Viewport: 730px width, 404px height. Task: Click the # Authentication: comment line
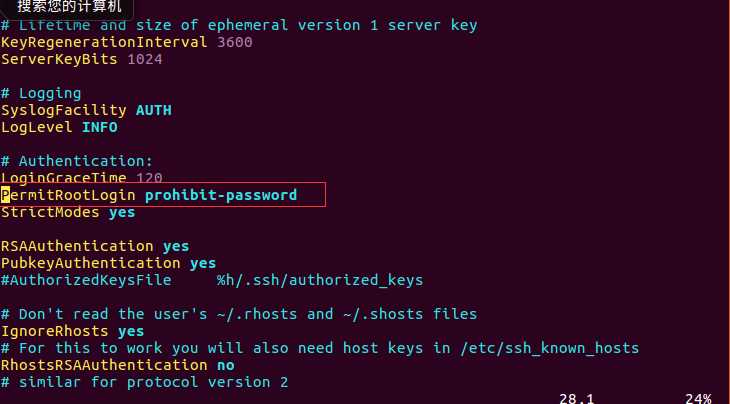77,161
